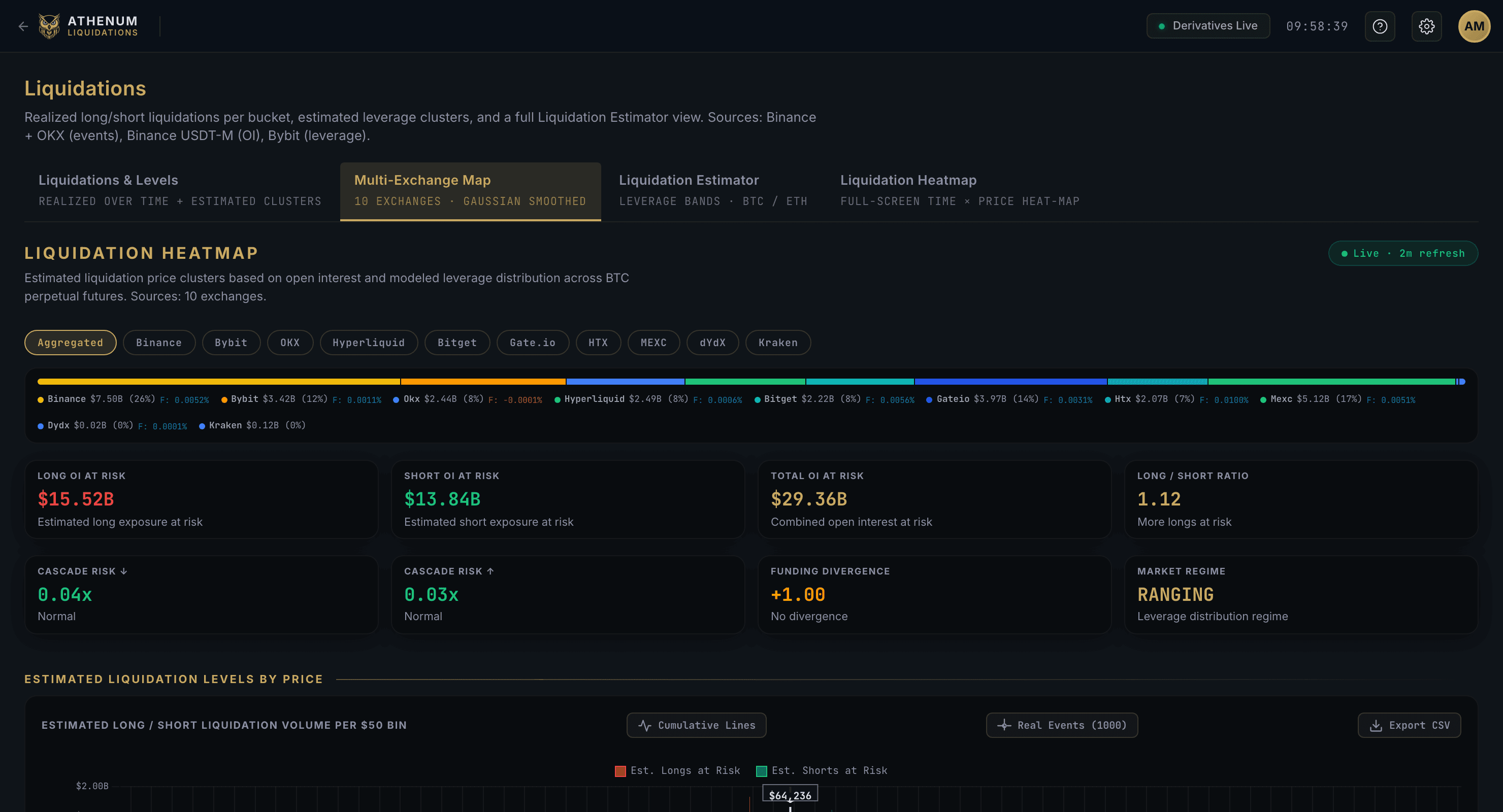This screenshot has height=812, width=1503.
Task: Select the Multi-Exchange Map tab
Action: pyautogui.click(x=470, y=191)
